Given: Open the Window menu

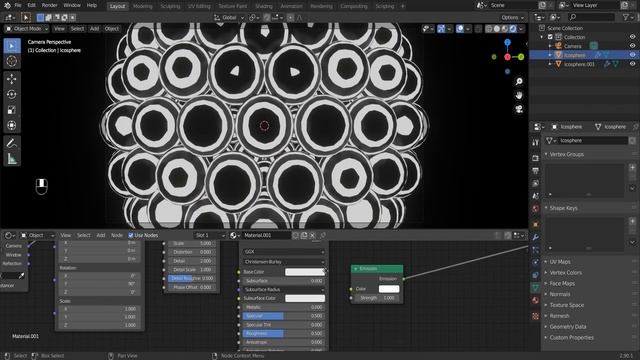Looking at the screenshot, I should [x=72, y=5].
